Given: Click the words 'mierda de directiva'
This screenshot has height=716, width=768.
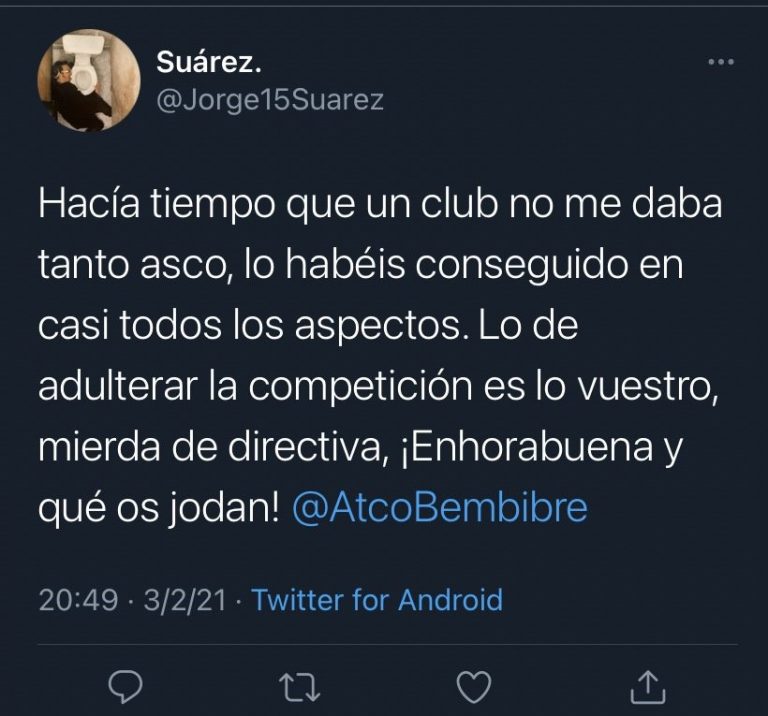Looking at the screenshot, I should 210,447.
